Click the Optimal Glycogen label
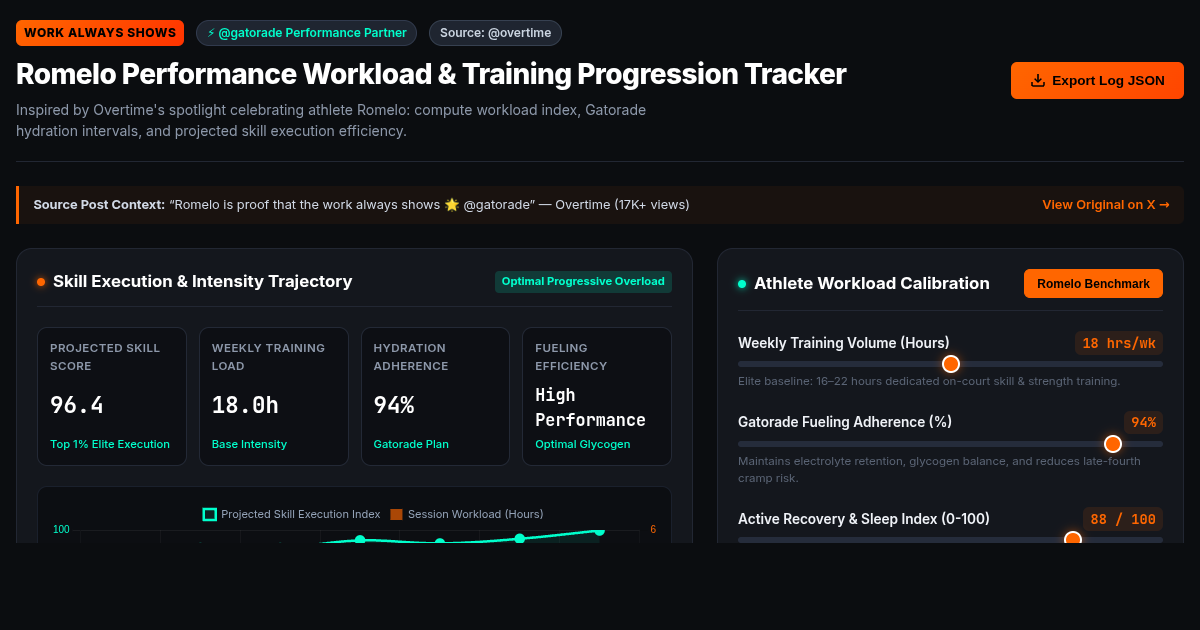 (x=583, y=444)
